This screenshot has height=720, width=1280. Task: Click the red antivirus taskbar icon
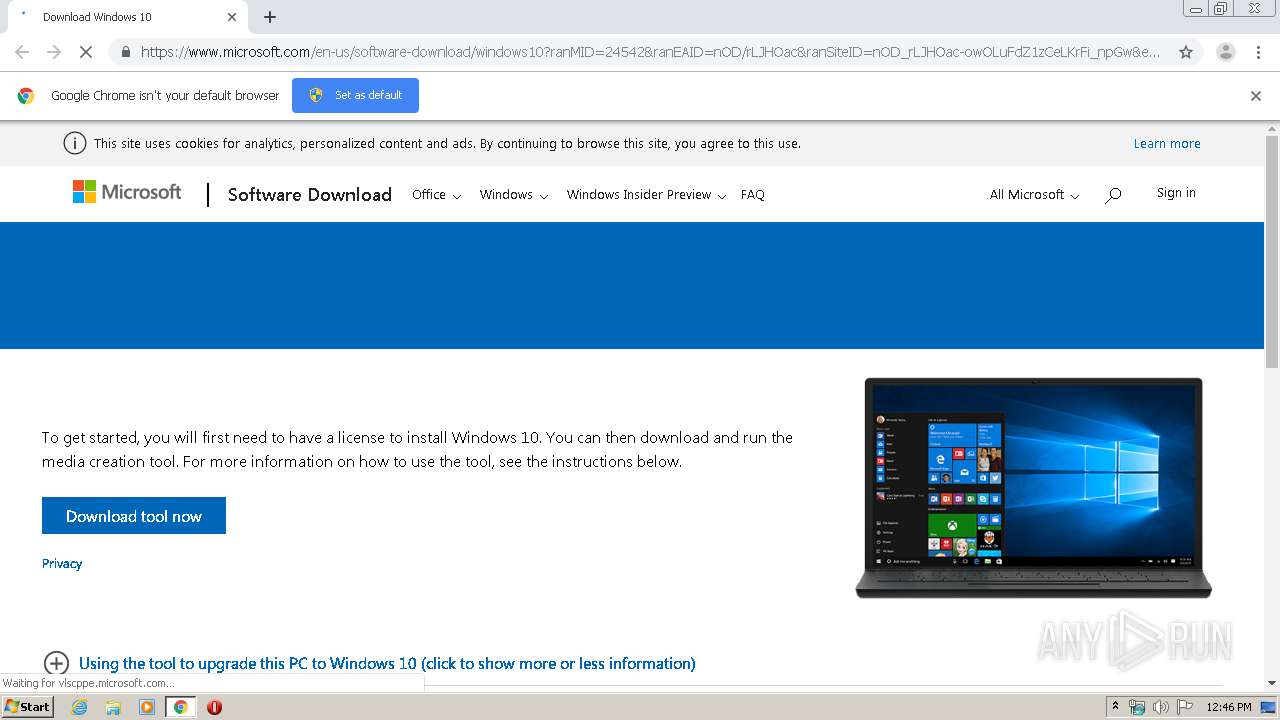tap(214, 707)
